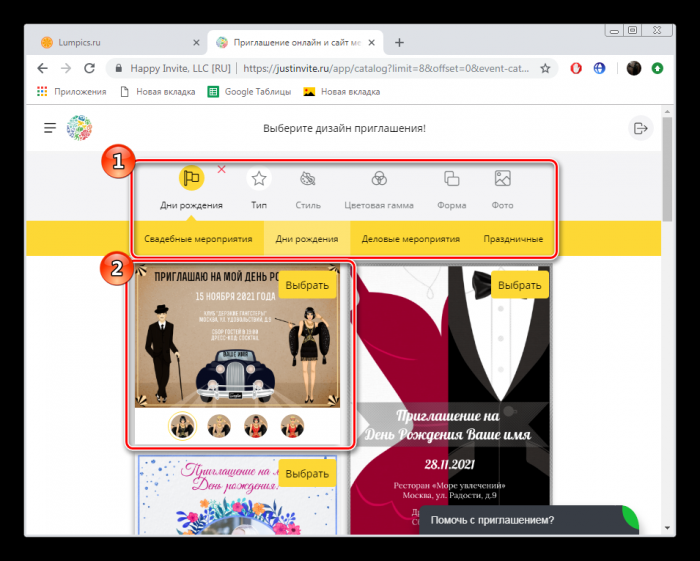700x561 pixels.
Task: Select Праздничные category
Action: (x=513, y=239)
